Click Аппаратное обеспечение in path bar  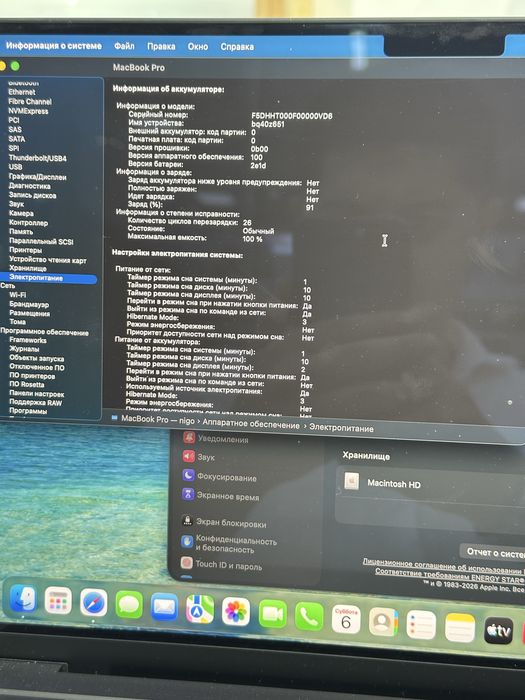coord(251,425)
